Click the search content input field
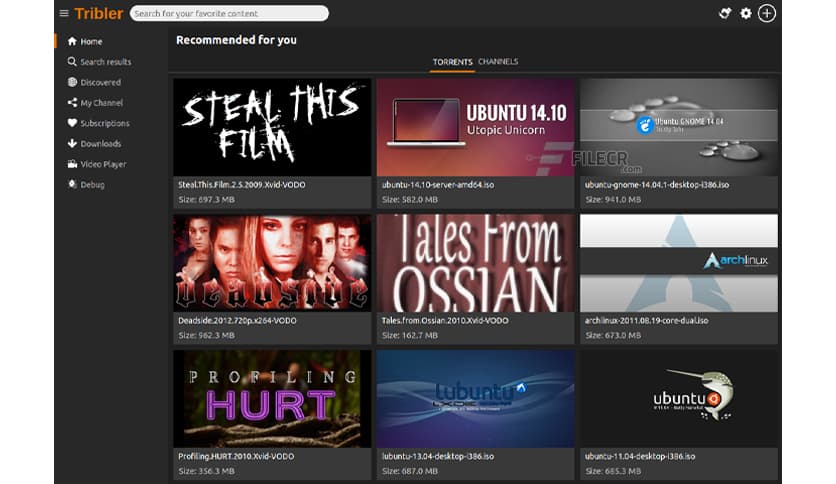836x484 pixels. [x=229, y=13]
